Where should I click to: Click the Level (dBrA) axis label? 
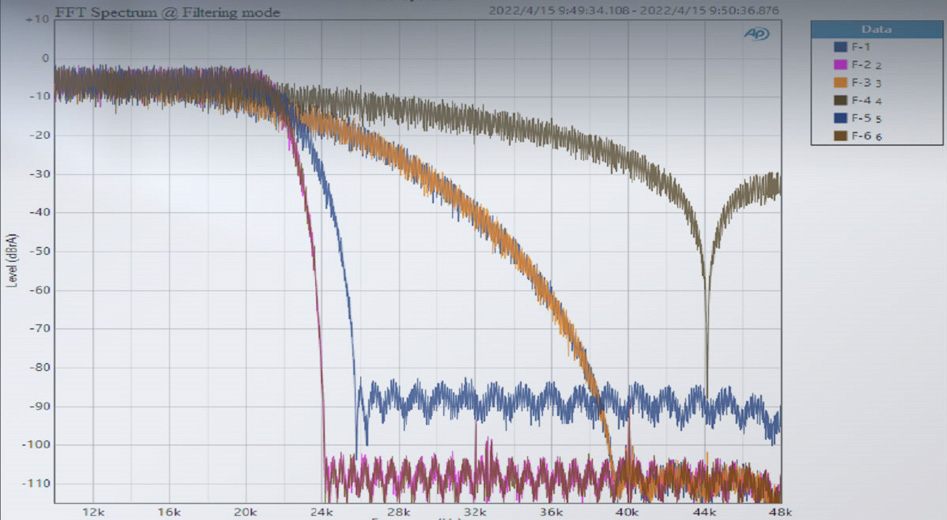[12, 260]
